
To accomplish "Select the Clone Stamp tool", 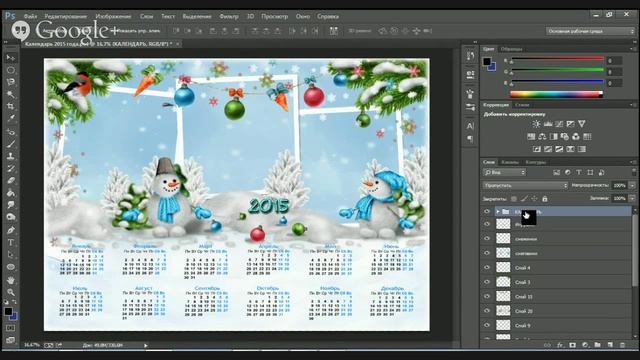I will (x=11, y=156).
